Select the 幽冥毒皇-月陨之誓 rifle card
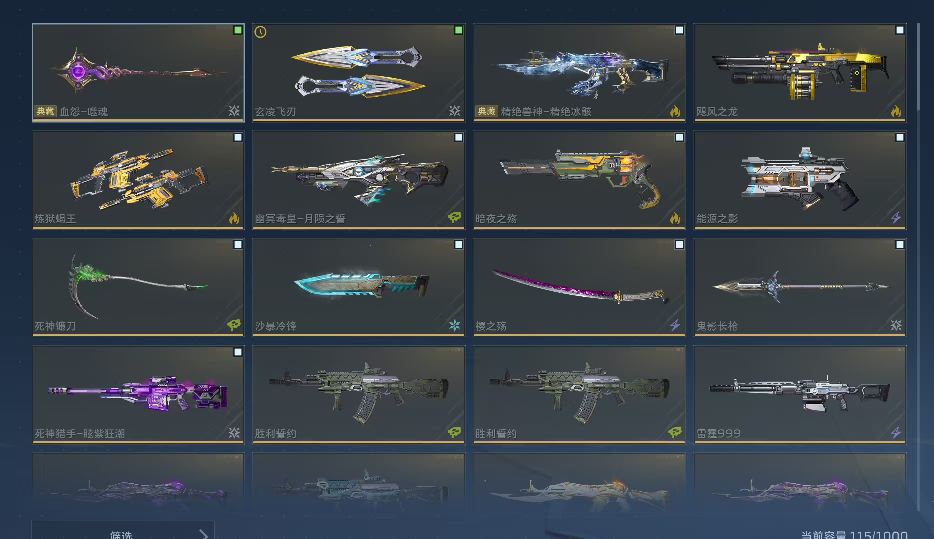This screenshot has width=934, height=539. (x=359, y=180)
